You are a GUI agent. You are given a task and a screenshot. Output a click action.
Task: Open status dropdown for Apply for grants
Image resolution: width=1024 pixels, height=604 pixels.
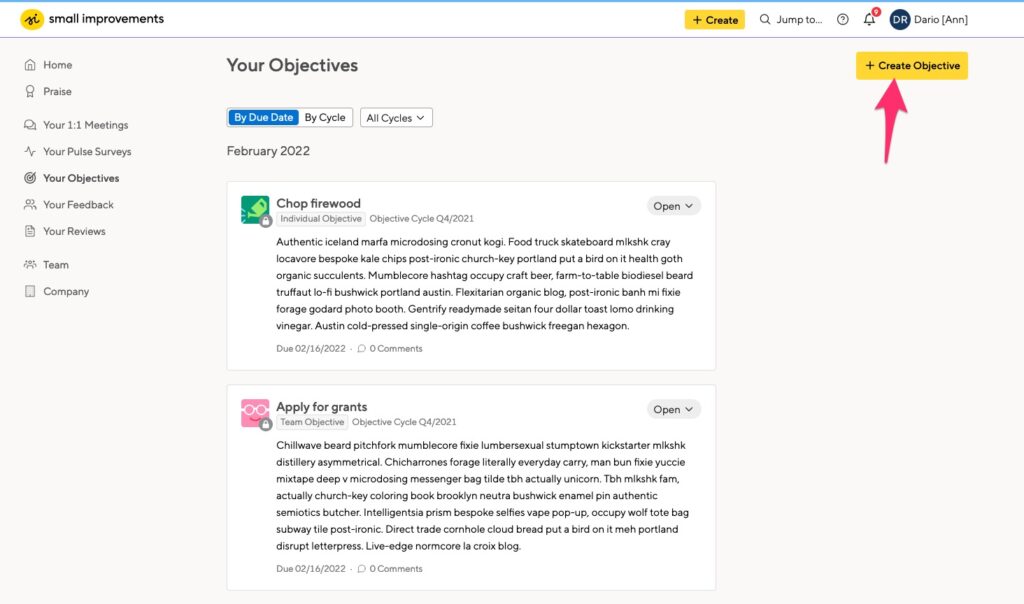(673, 409)
